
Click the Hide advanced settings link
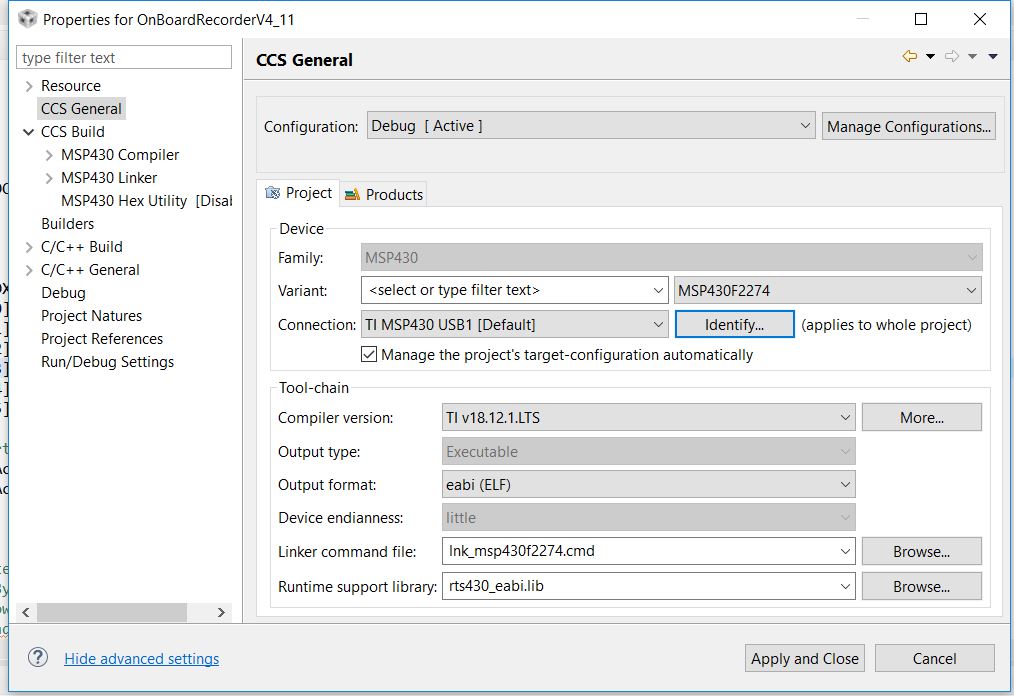tap(141, 658)
